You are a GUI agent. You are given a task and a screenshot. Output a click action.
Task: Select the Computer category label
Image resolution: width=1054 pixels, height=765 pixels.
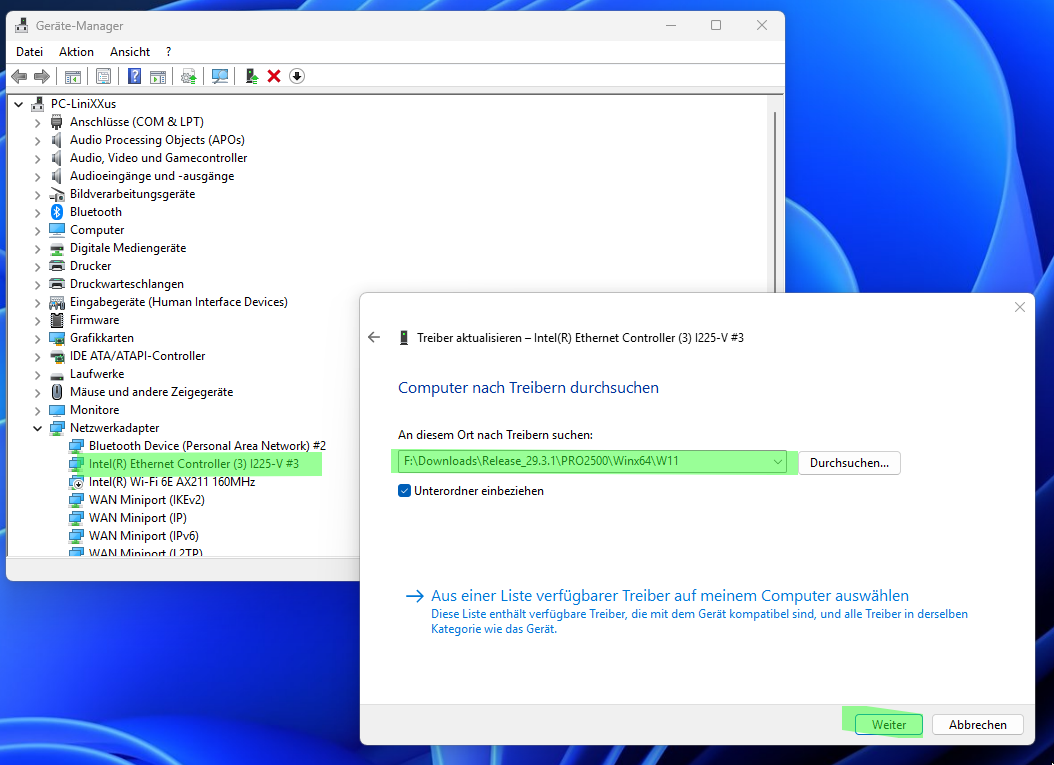(x=97, y=230)
